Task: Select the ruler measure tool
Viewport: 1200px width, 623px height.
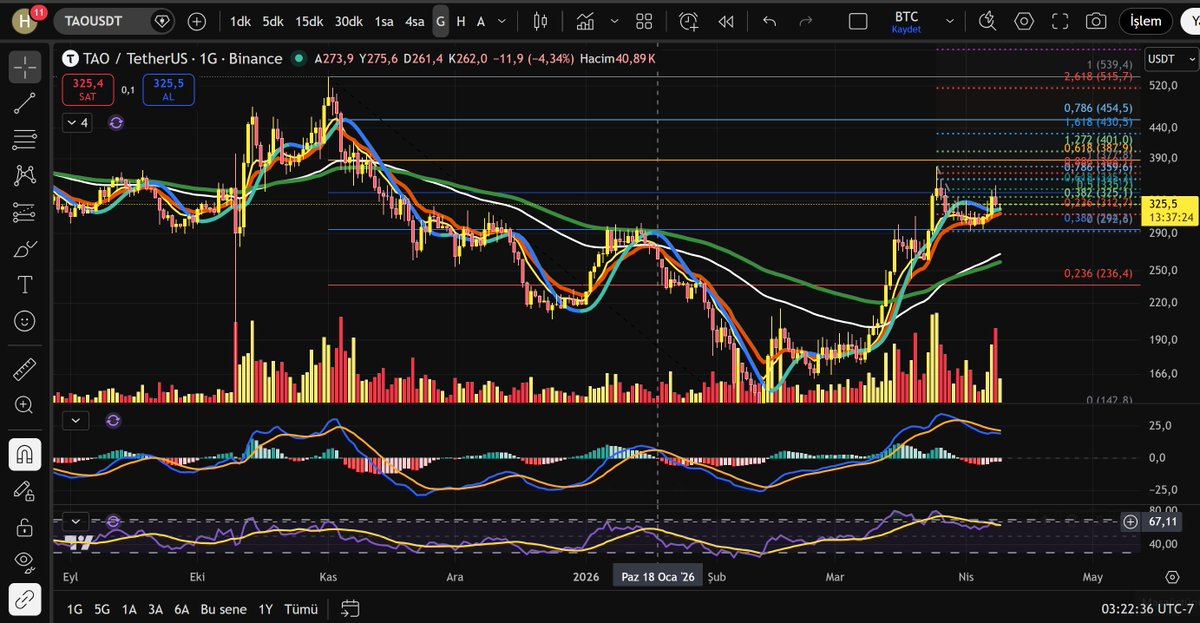Action: click(x=25, y=369)
